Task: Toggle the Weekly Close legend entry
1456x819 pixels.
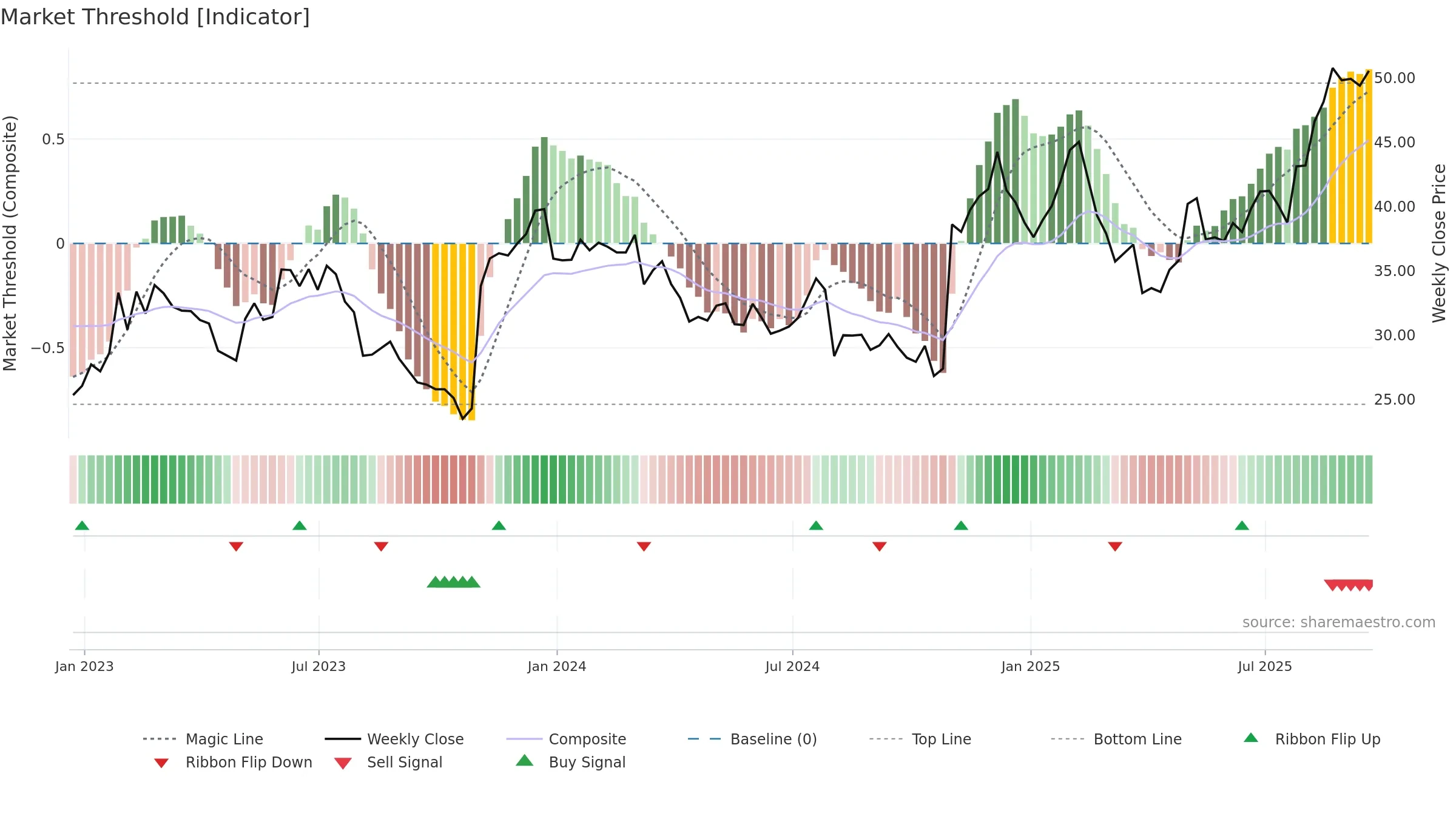Action: click(x=394, y=739)
